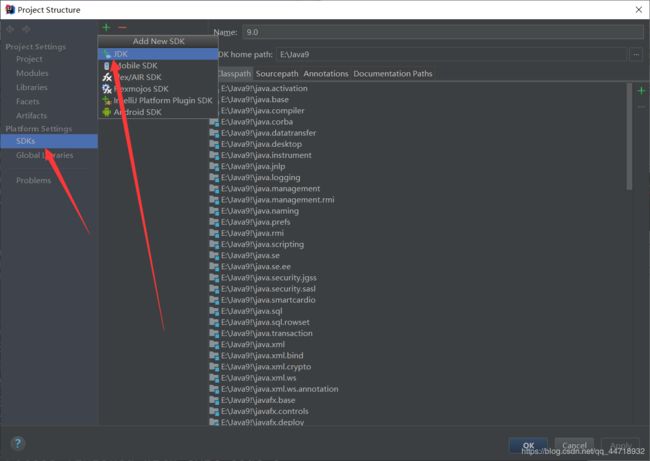
Task: Click the red minus remove SDK icon
Action: pyautogui.click(x=122, y=27)
